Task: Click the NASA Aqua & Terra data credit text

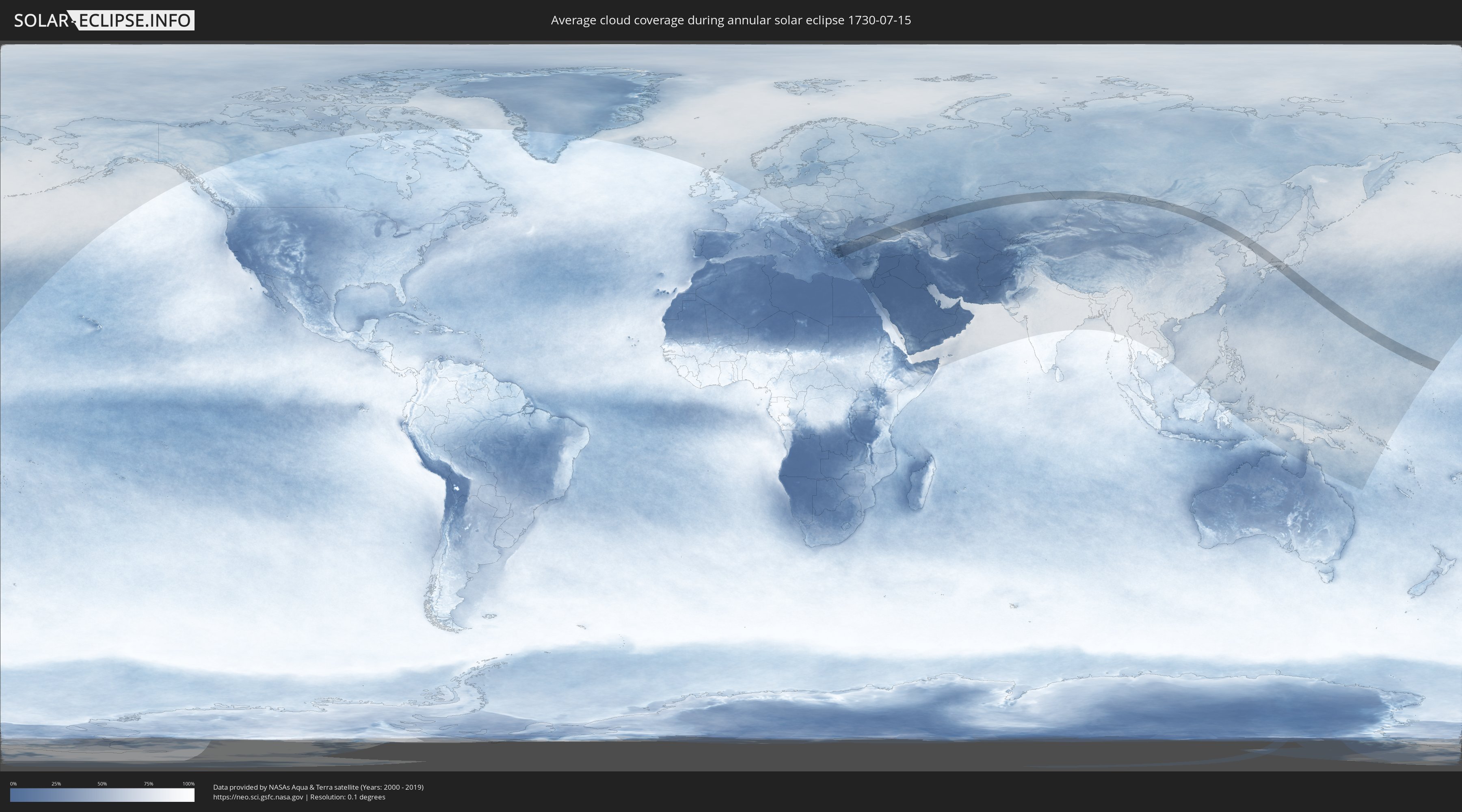Action: pos(318,787)
